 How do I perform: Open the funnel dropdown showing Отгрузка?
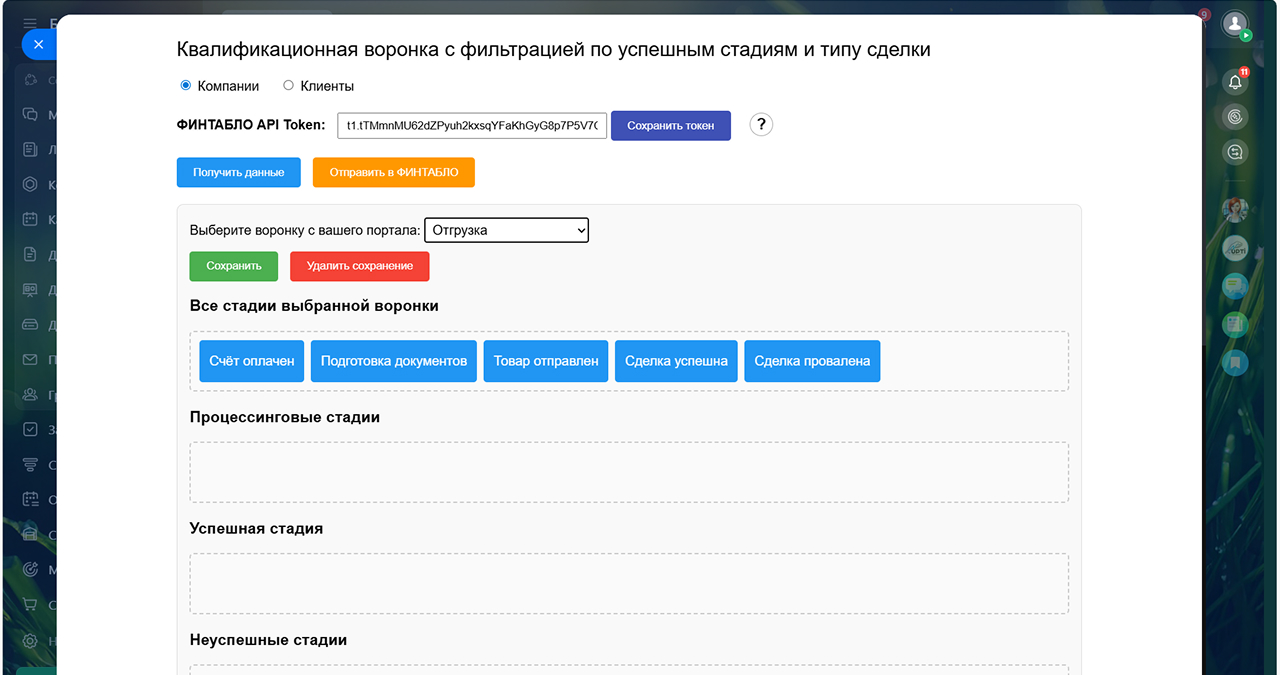click(x=507, y=230)
